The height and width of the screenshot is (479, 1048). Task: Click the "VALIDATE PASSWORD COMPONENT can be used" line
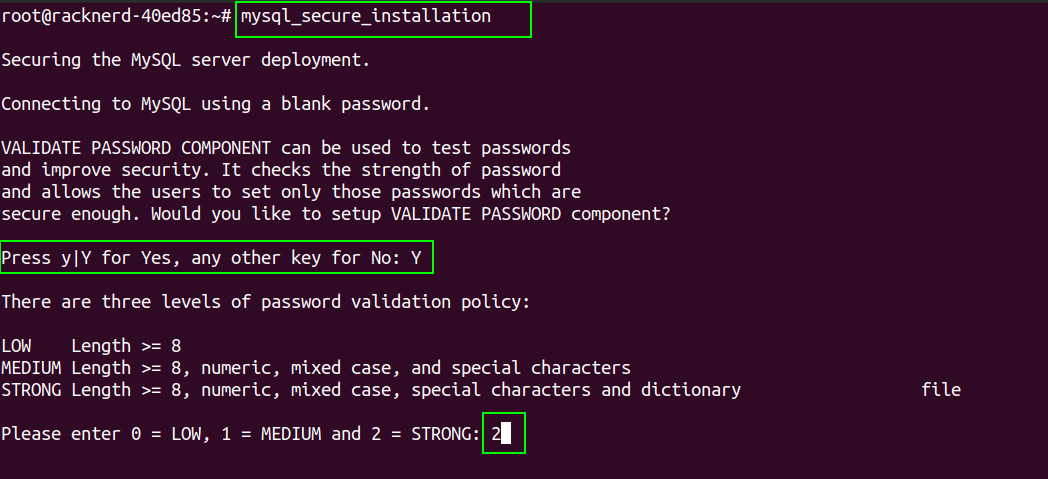285,148
